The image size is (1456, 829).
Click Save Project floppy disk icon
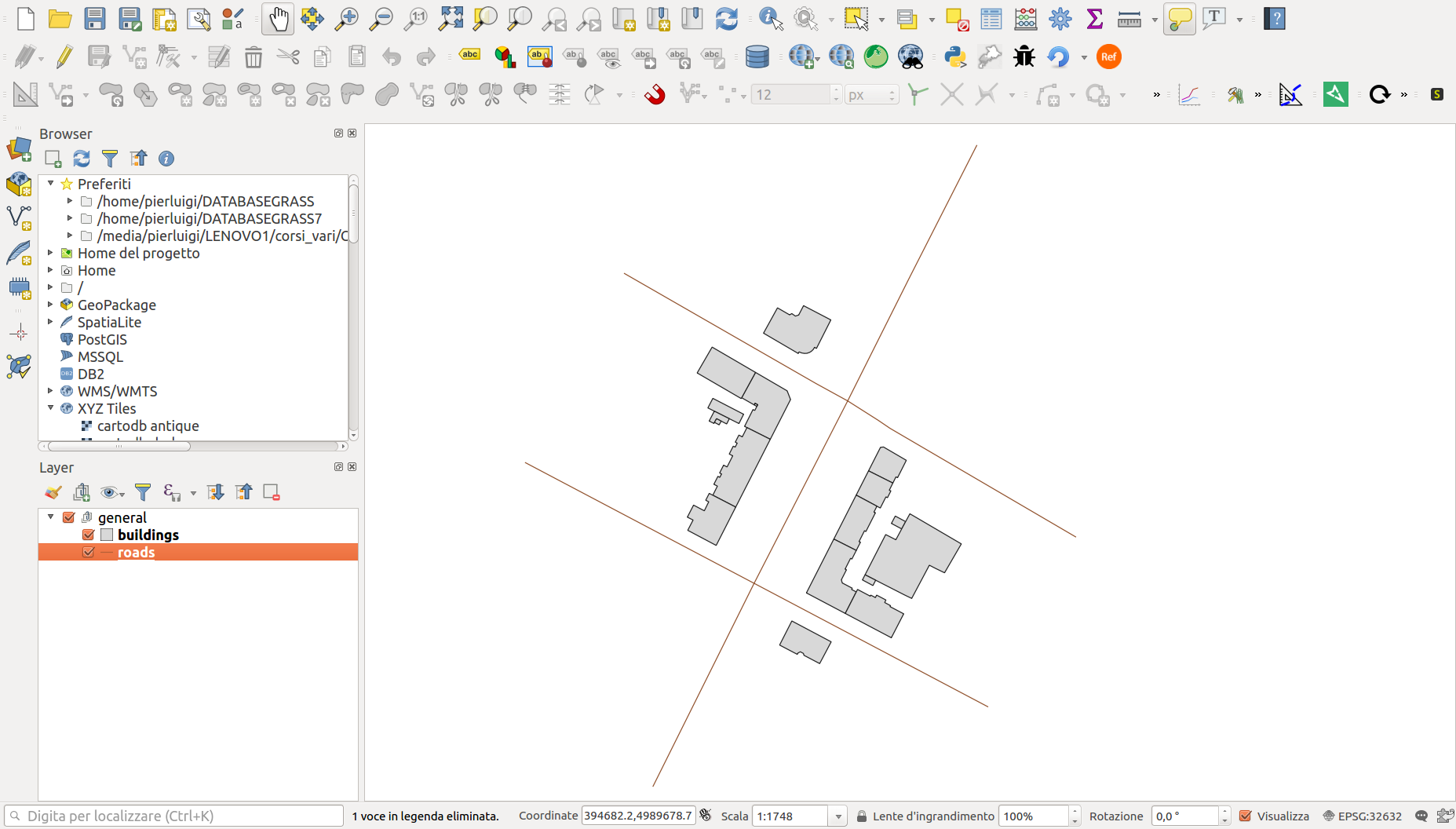pos(95,19)
